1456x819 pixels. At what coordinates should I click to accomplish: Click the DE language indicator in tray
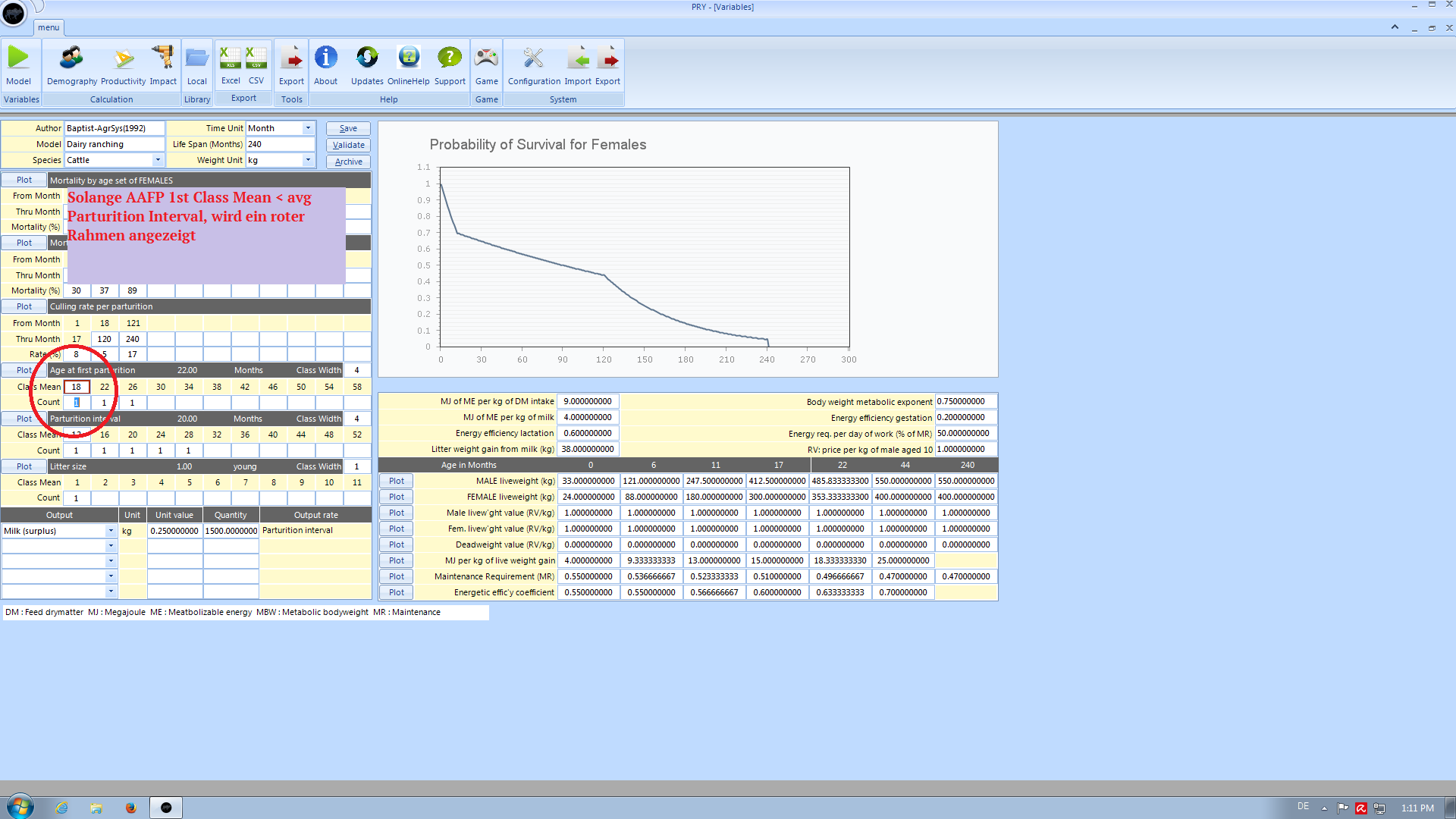tap(1303, 806)
